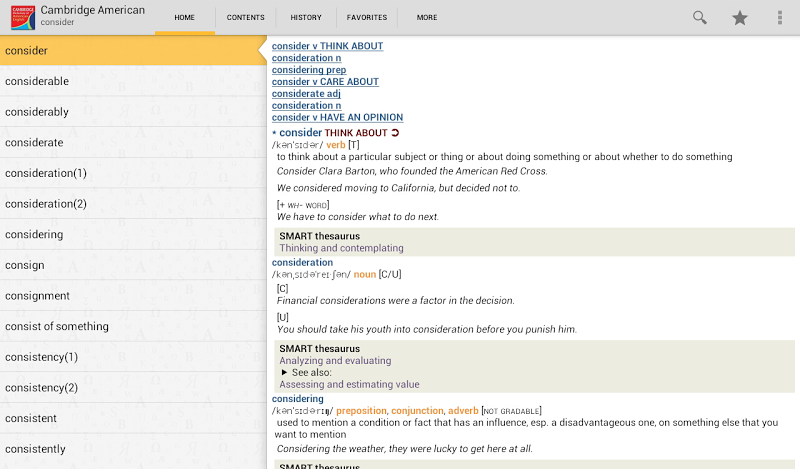Tap the 'consider' headword in the entry
800x469 pixels.
tap(301, 133)
